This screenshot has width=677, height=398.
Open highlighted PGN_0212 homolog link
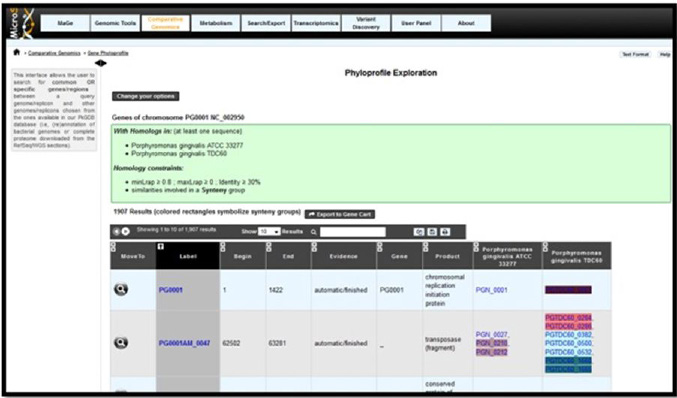tap(492, 352)
